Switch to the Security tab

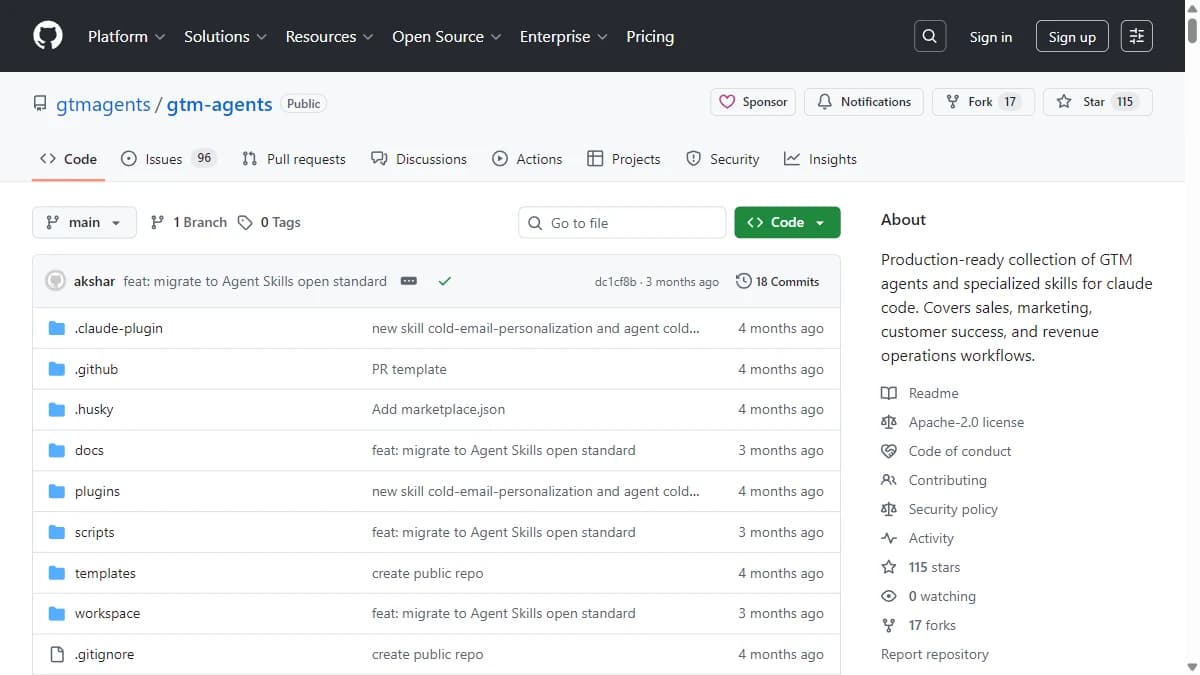pyautogui.click(x=722, y=159)
